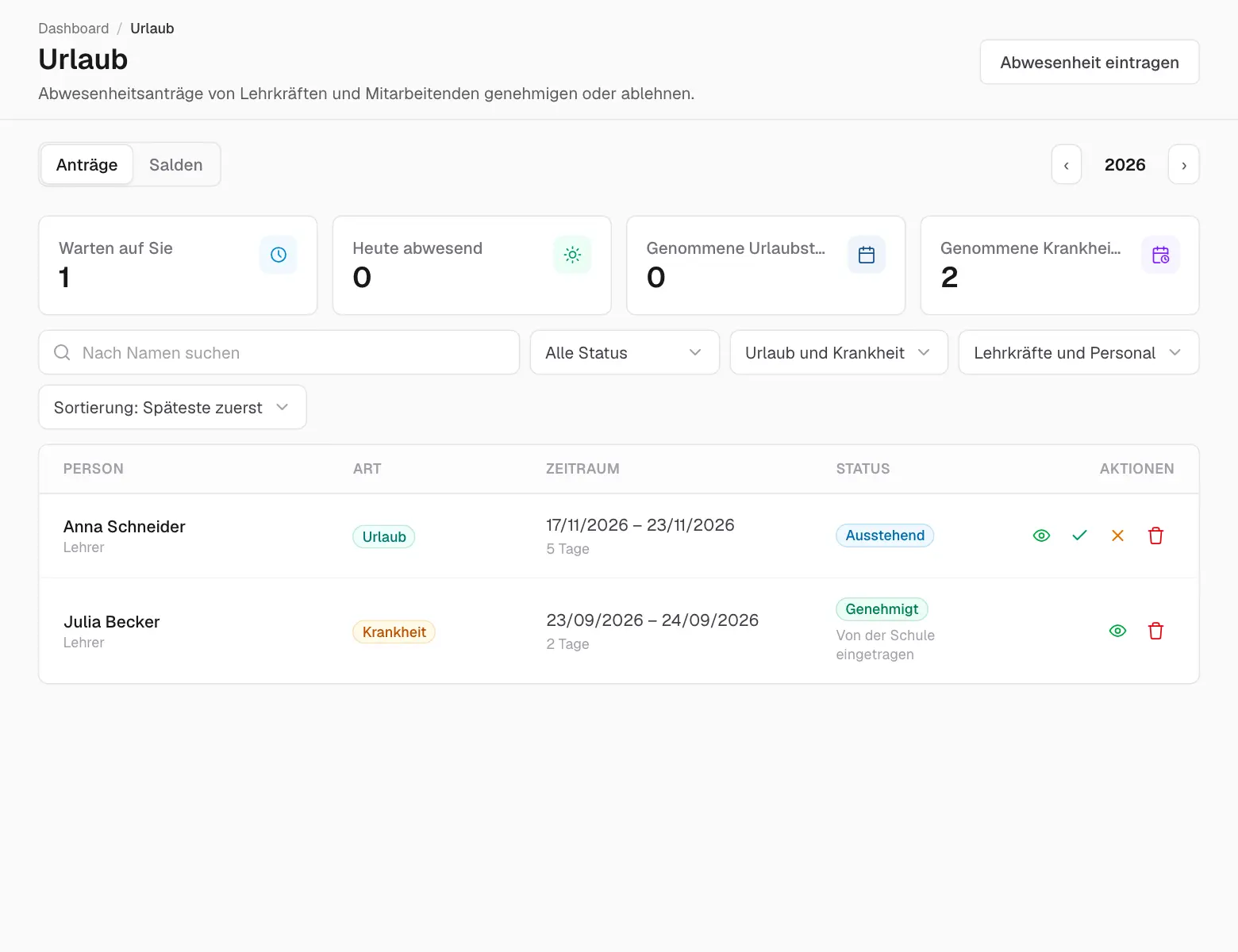Click the PERSON column header
Screen dimensions: 1238x952
pos(94,469)
